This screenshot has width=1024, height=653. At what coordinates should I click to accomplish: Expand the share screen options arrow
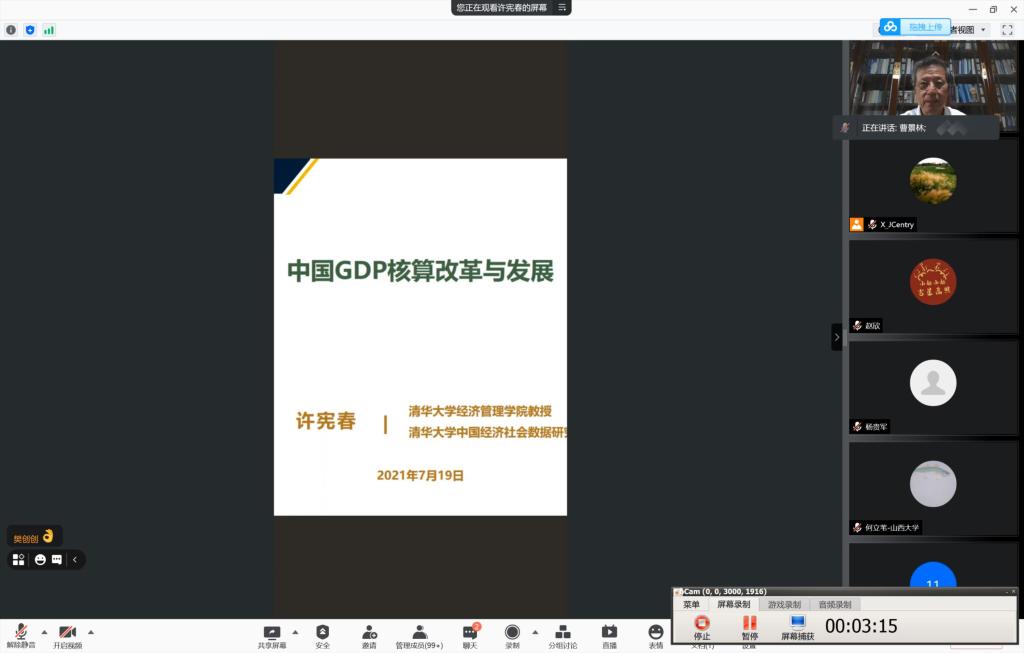295,632
